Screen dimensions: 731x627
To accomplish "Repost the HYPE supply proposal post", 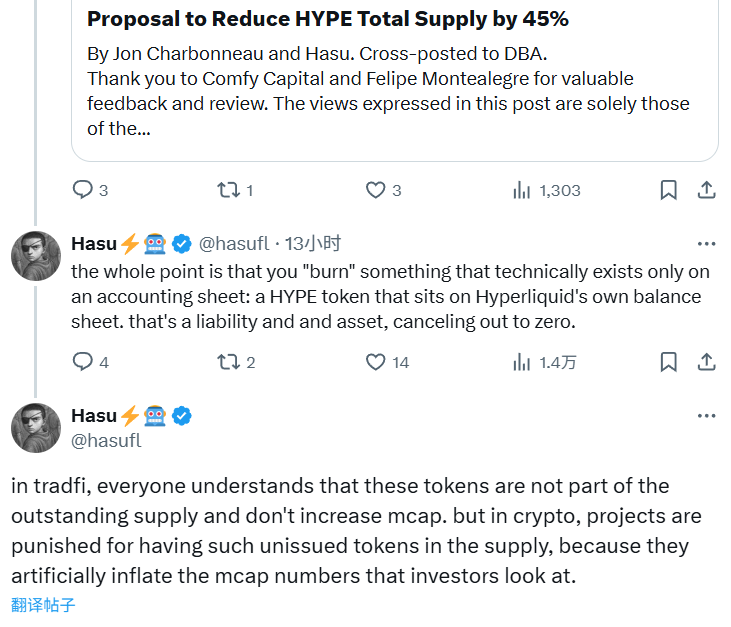I will coord(228,190).
